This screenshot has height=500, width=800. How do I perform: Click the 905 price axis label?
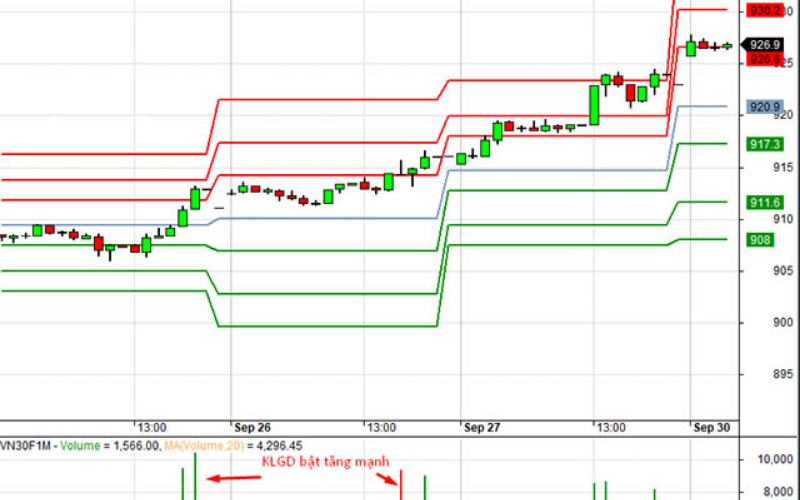[784, 270]
